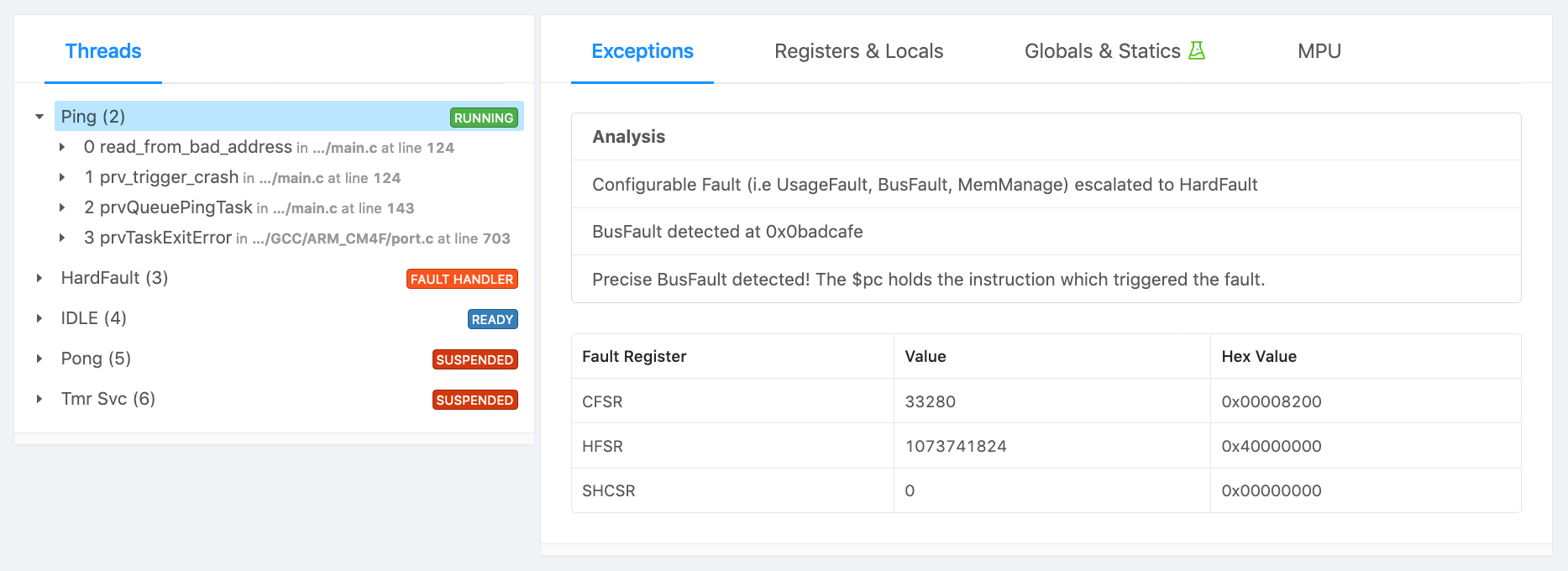This screenshot has width=1568, height=571.
Task: Select the Exceptions tab
Action: point(642,51)
